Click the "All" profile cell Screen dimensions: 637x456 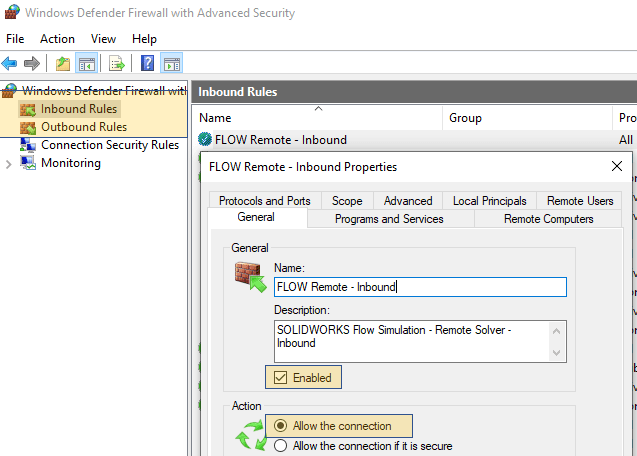(x=626, y=140)
